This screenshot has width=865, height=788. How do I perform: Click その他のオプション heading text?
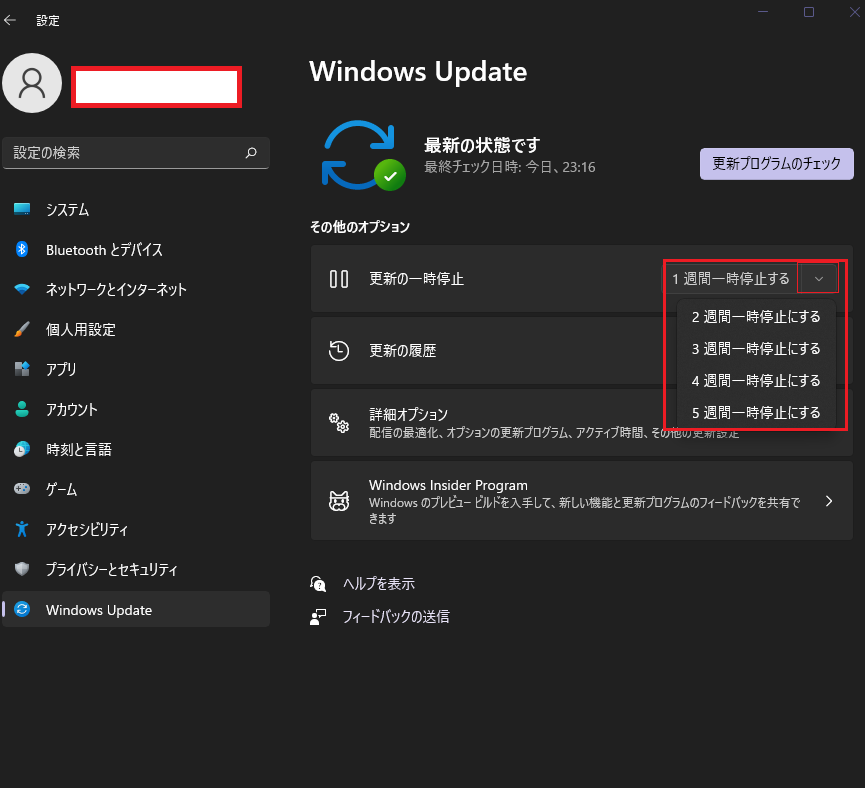(x=360, y=227)
